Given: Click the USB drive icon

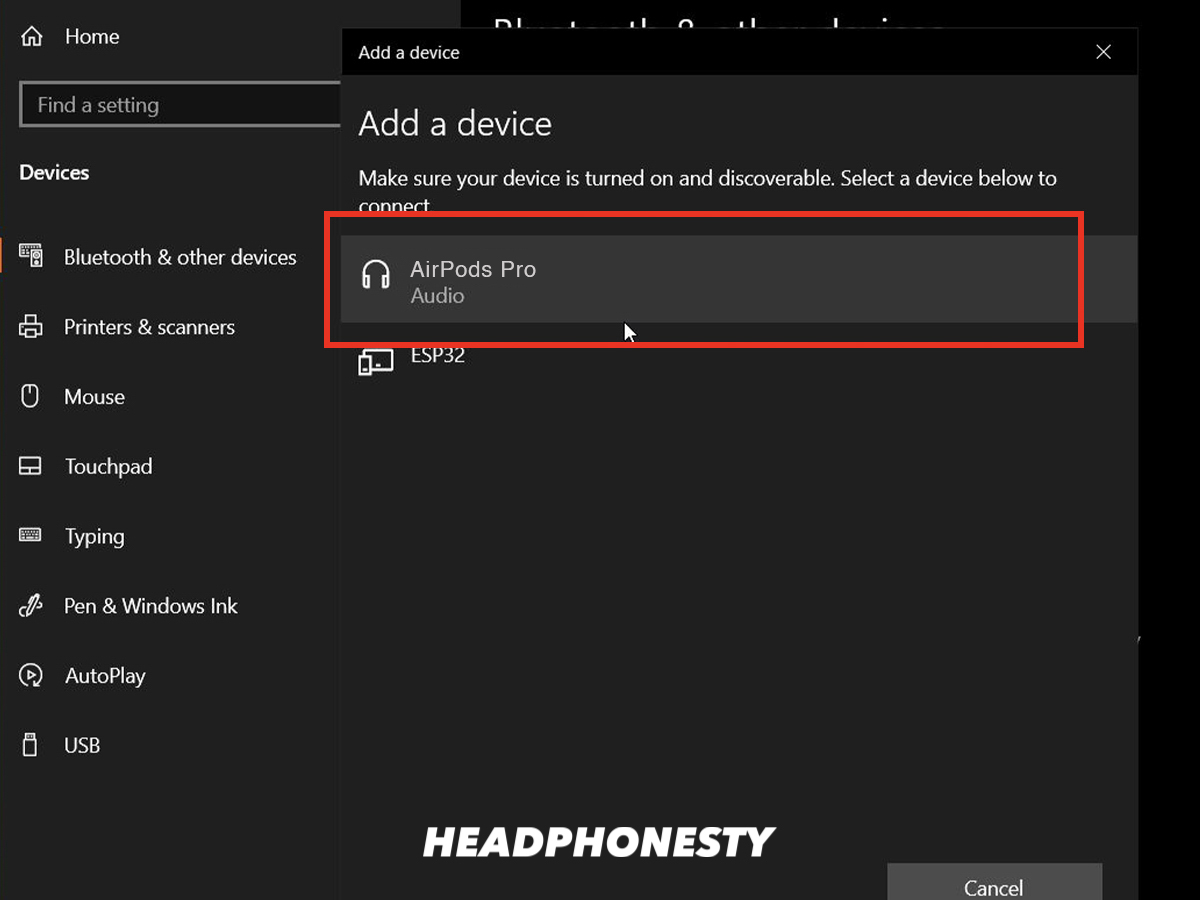Looking at the screenshot, I should point(31,745).
